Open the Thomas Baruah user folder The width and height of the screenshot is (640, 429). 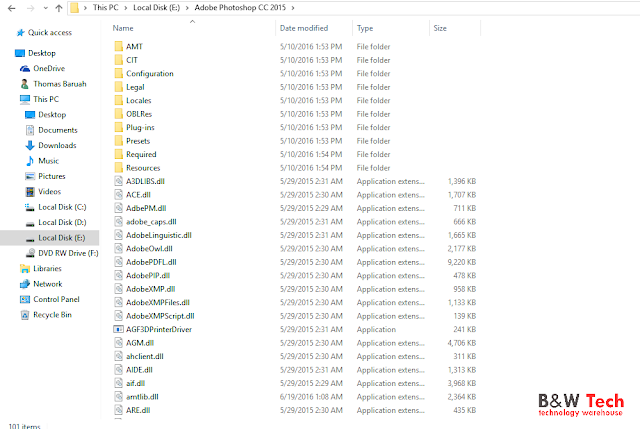tap(53, 84)
